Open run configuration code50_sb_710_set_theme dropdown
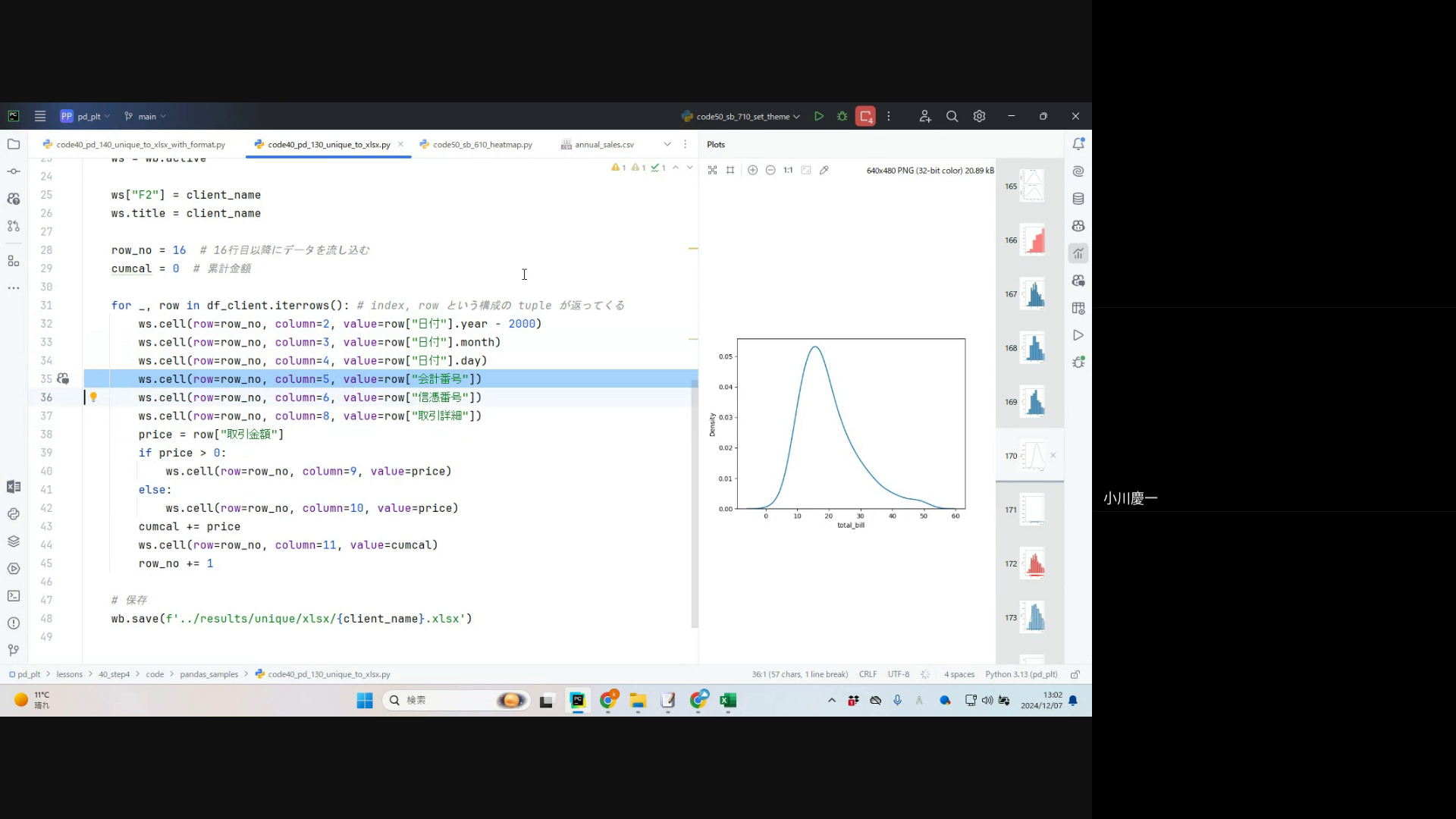Screen dimensions: 1456x819 coord(742,116)
